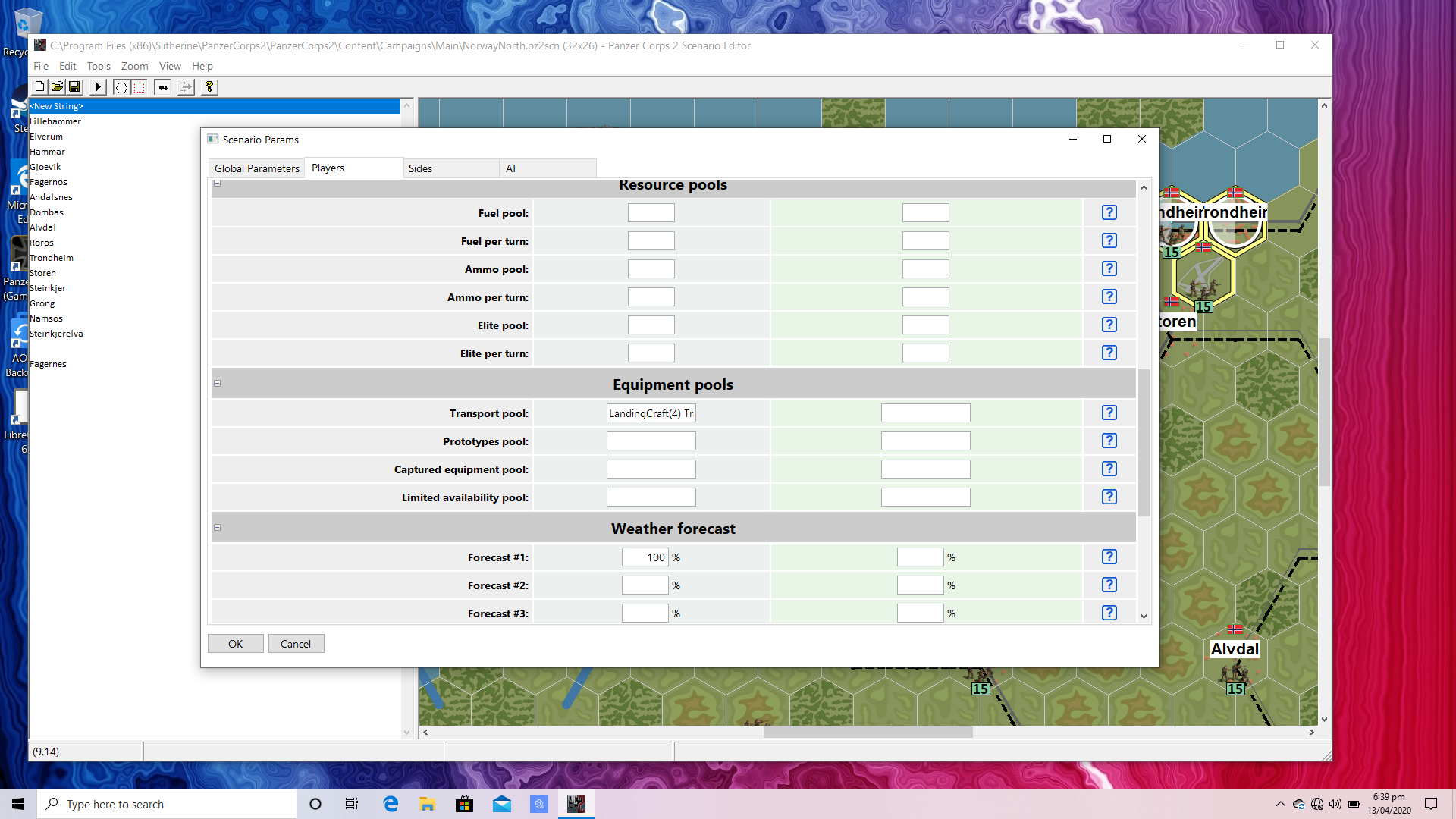Open Windows Start menu
Viewport: 1456px width, 819px height.
coord(18,804)
